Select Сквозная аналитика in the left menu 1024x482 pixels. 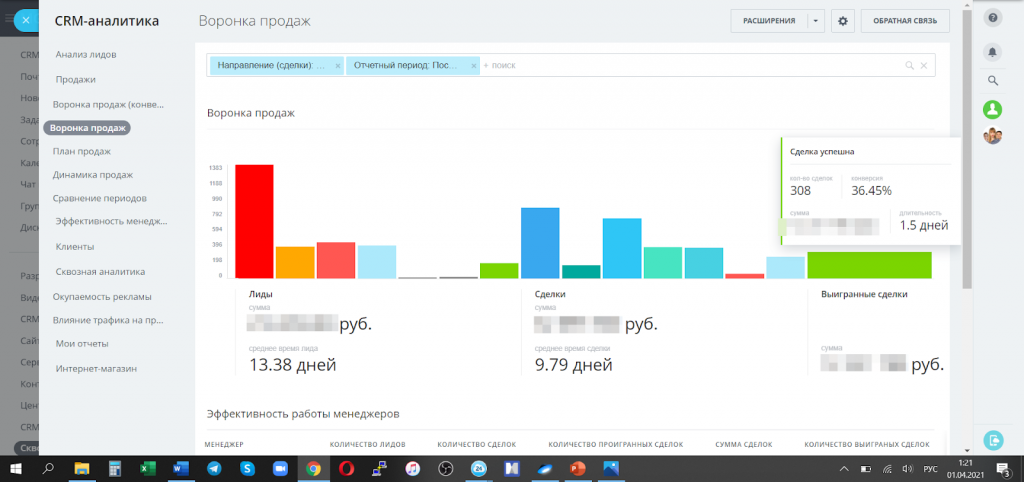tap(101, 272)
